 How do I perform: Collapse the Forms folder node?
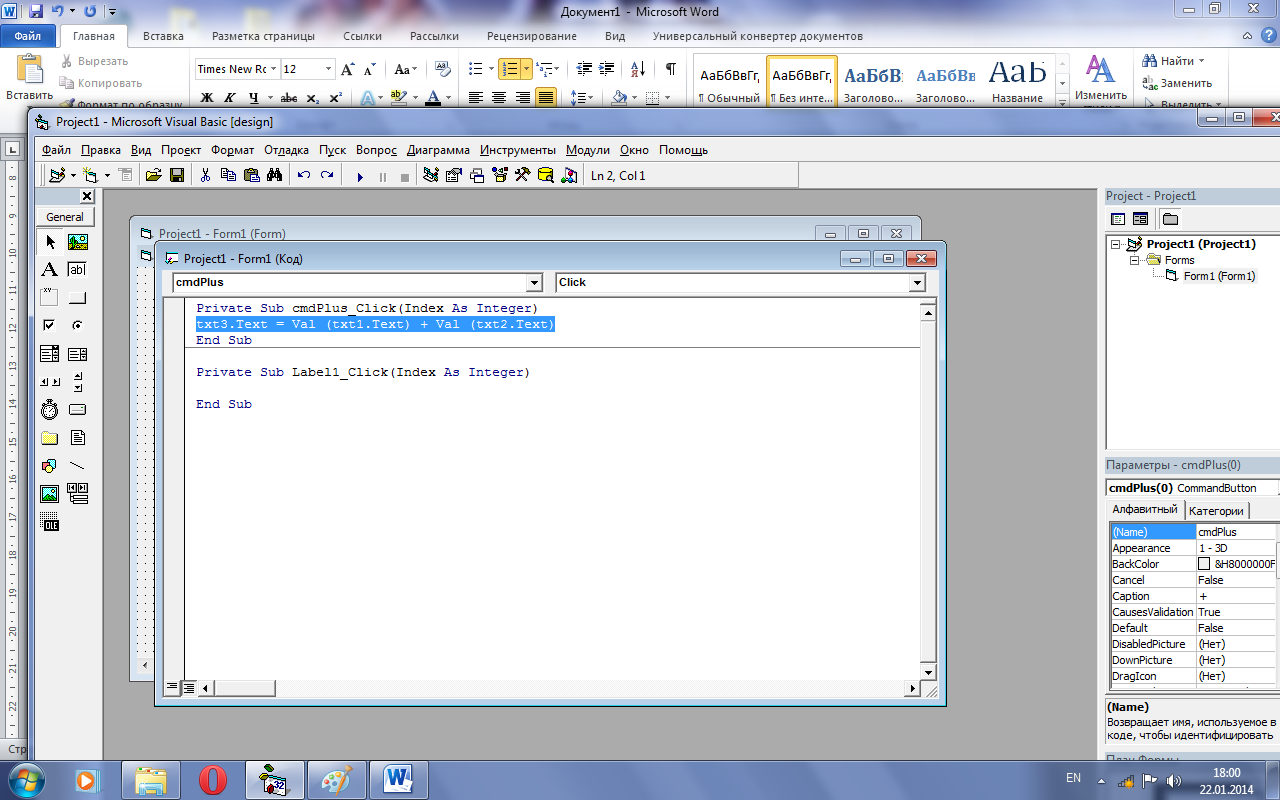pos(1136,260)
